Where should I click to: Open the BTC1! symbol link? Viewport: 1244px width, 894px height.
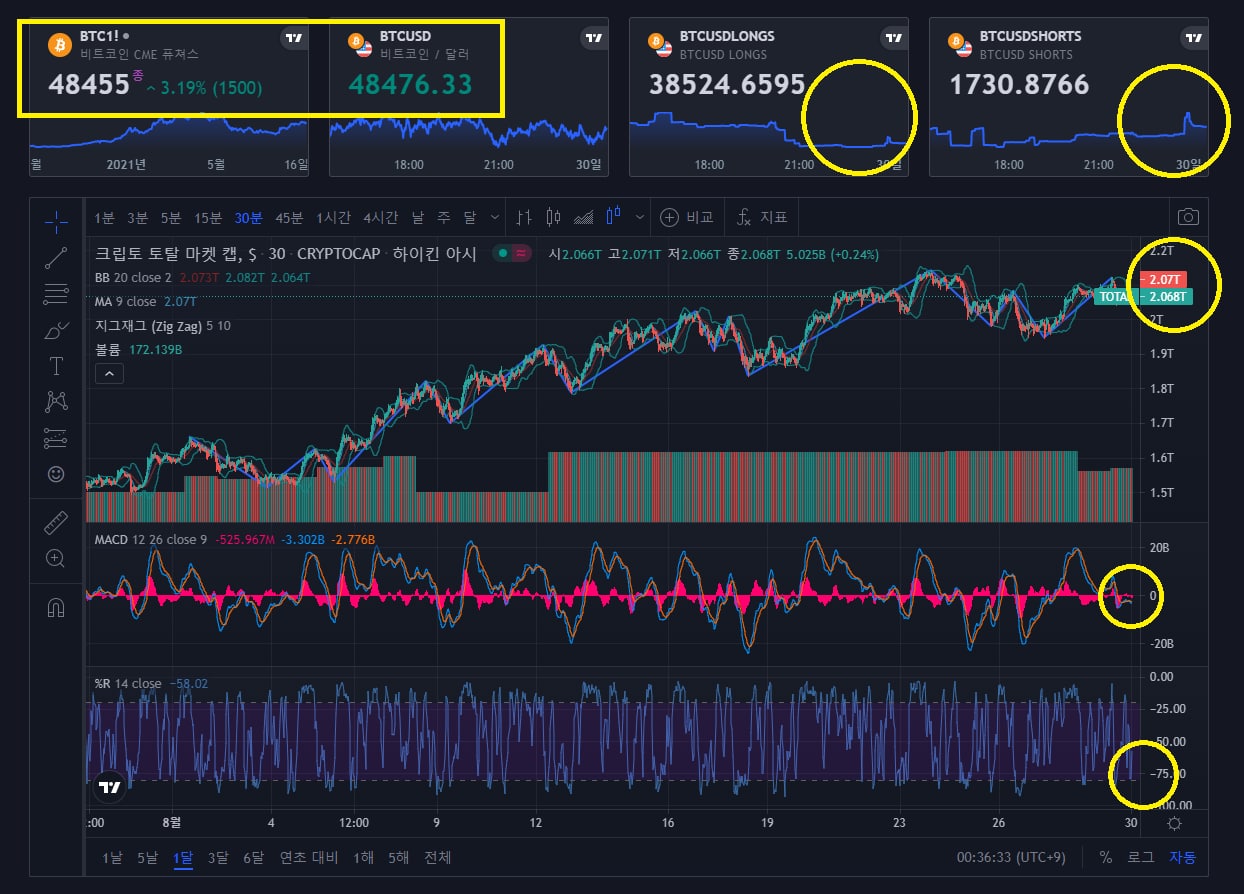click(100, 36)
